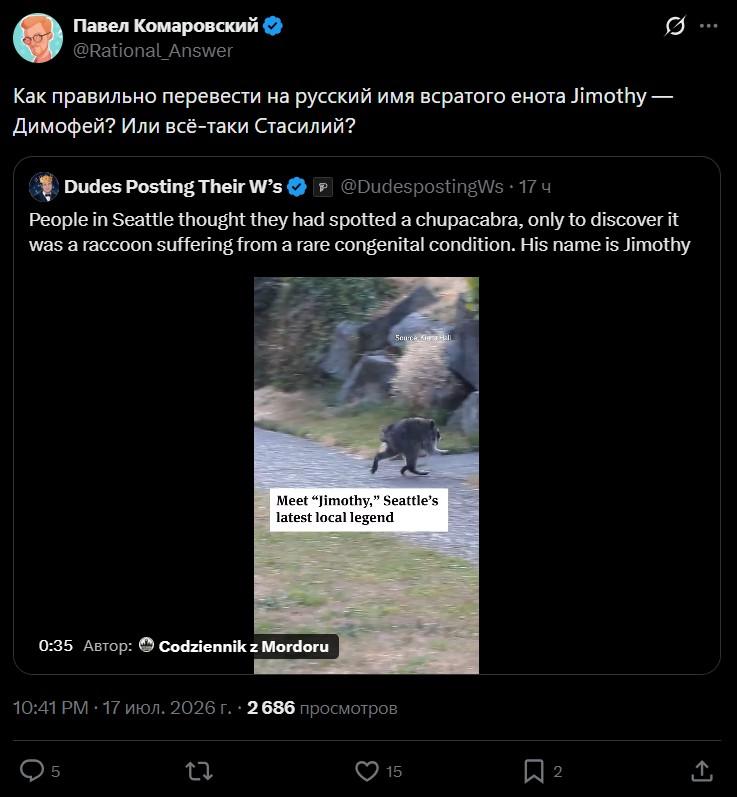The width and height of the screenshot is (737, 797).
Task: Click the 10:41 PM timestamp link
Action: pos(50,708)
